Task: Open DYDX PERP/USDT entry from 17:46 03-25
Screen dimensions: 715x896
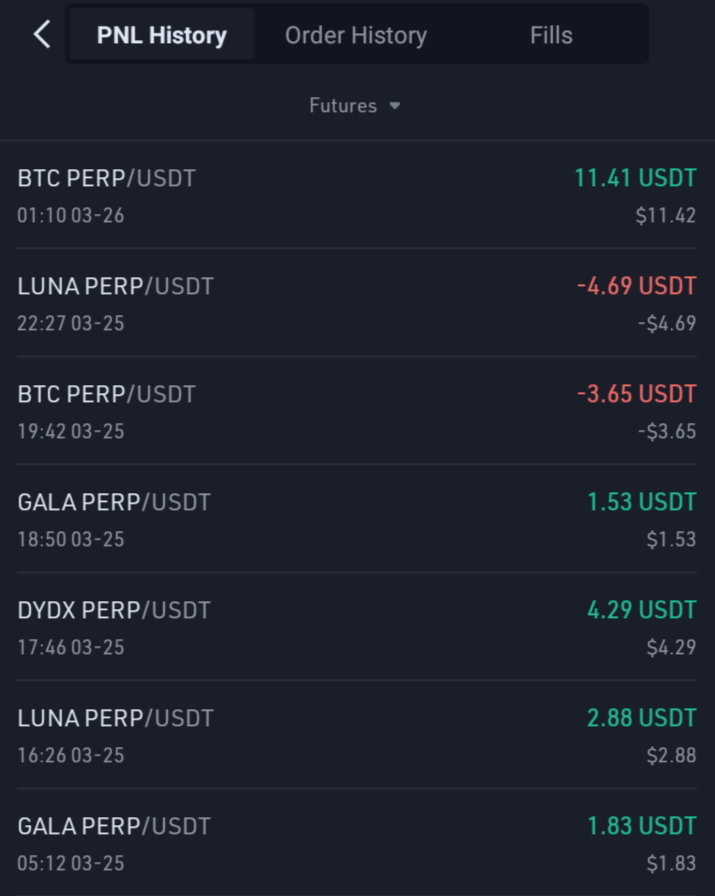Action: pos(357,627)
